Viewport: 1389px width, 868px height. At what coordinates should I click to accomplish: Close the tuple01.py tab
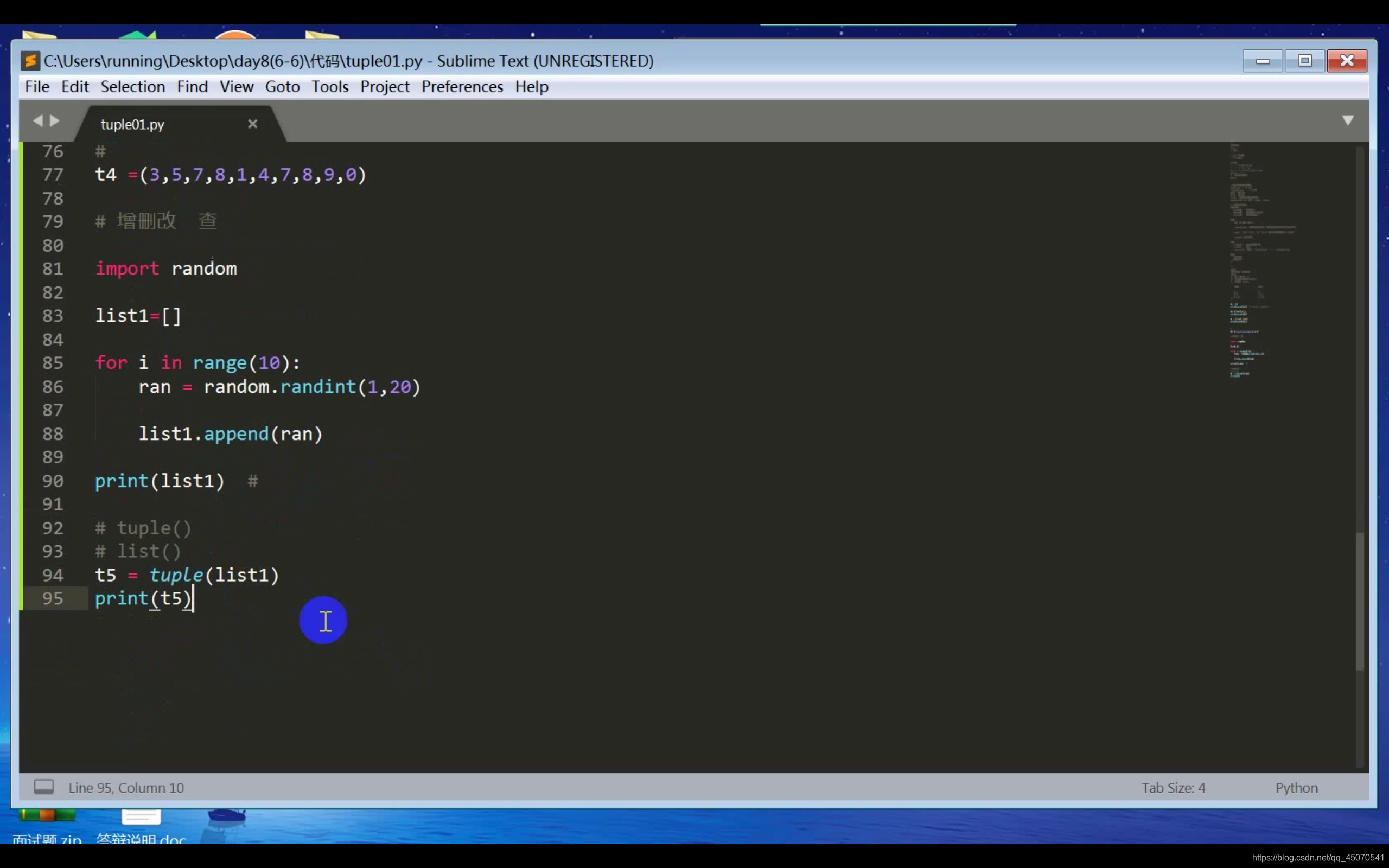[252, 124]
